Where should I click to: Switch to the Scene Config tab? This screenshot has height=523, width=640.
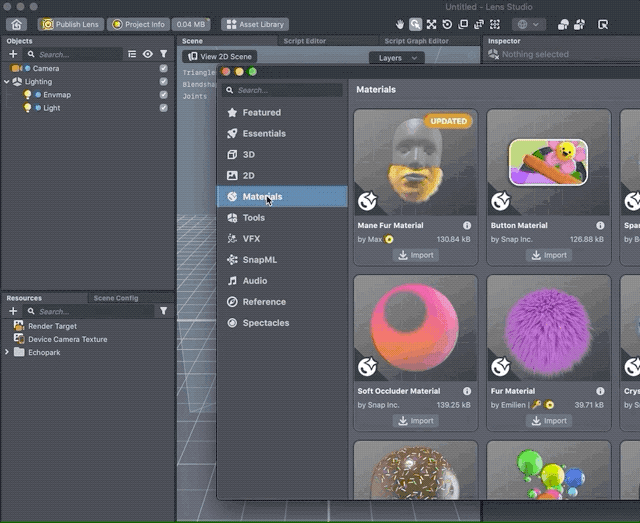[116, 298]
